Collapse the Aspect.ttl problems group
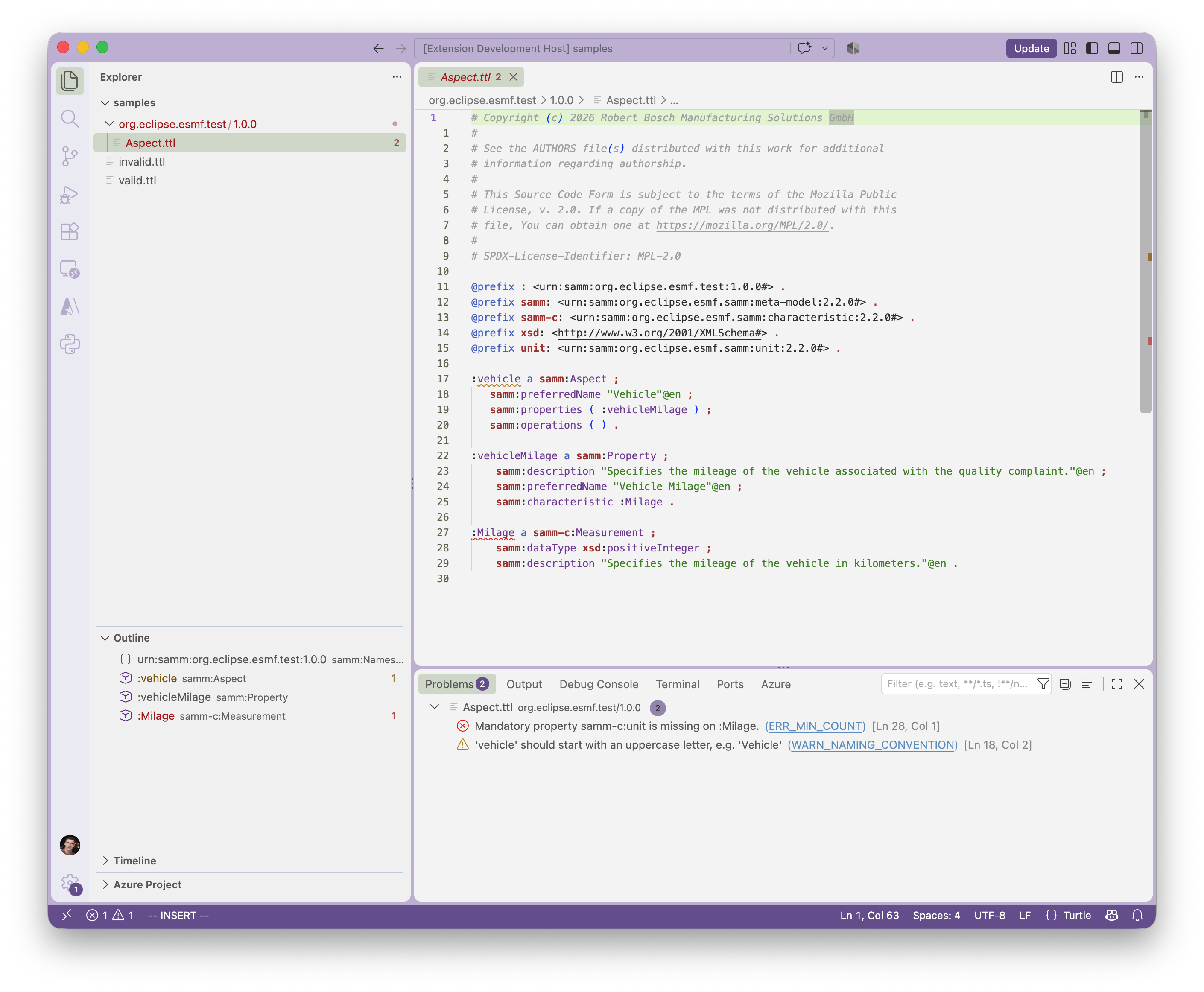 [434, 707]
